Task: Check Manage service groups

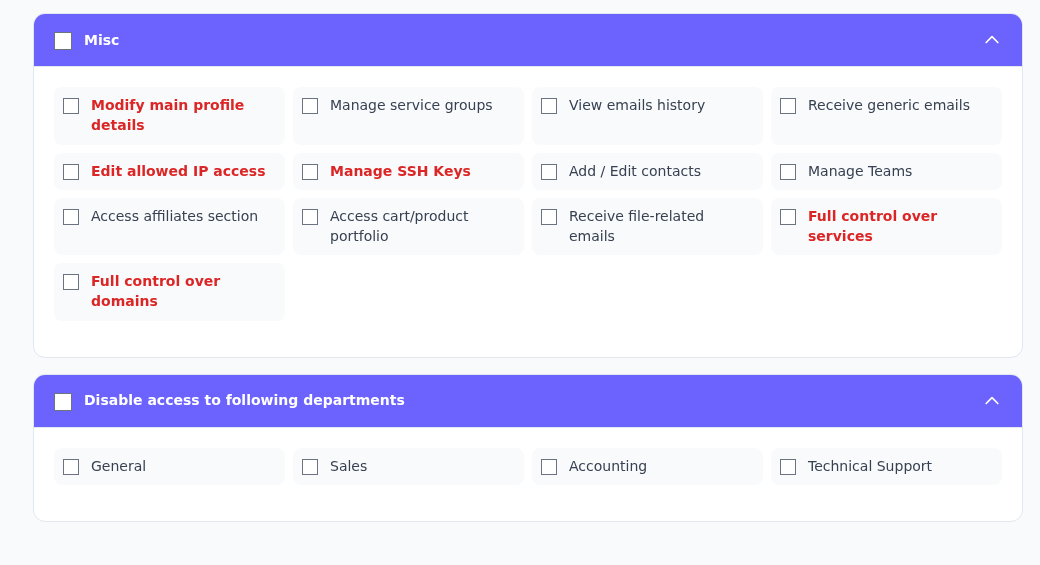Action: coord(310,106)
